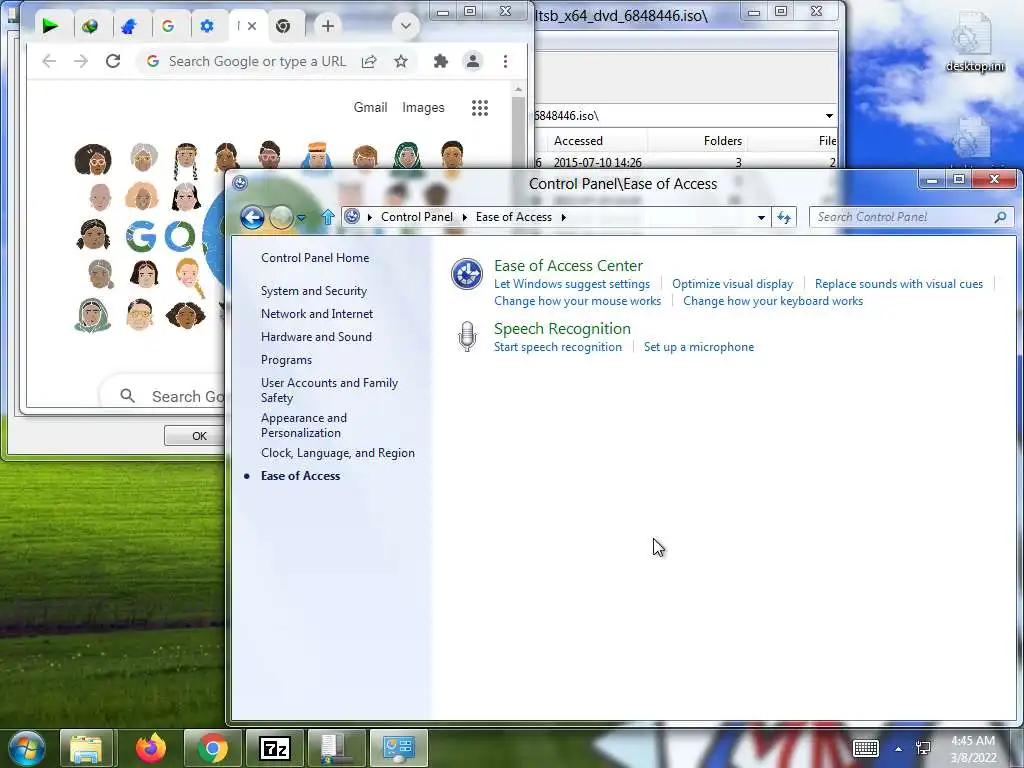Switch to the settings gear tab
1024x768 pixels.
point(207,26)
